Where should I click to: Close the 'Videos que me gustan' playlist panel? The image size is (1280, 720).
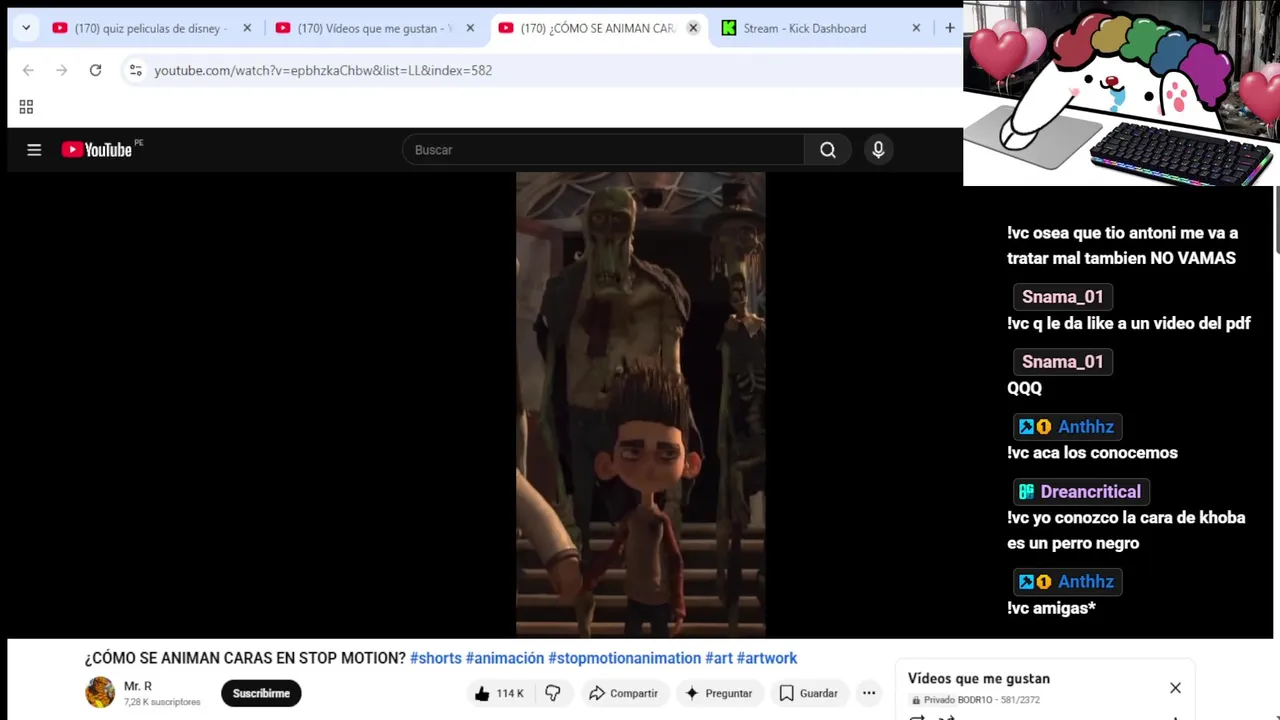[x=1175, y=688]
